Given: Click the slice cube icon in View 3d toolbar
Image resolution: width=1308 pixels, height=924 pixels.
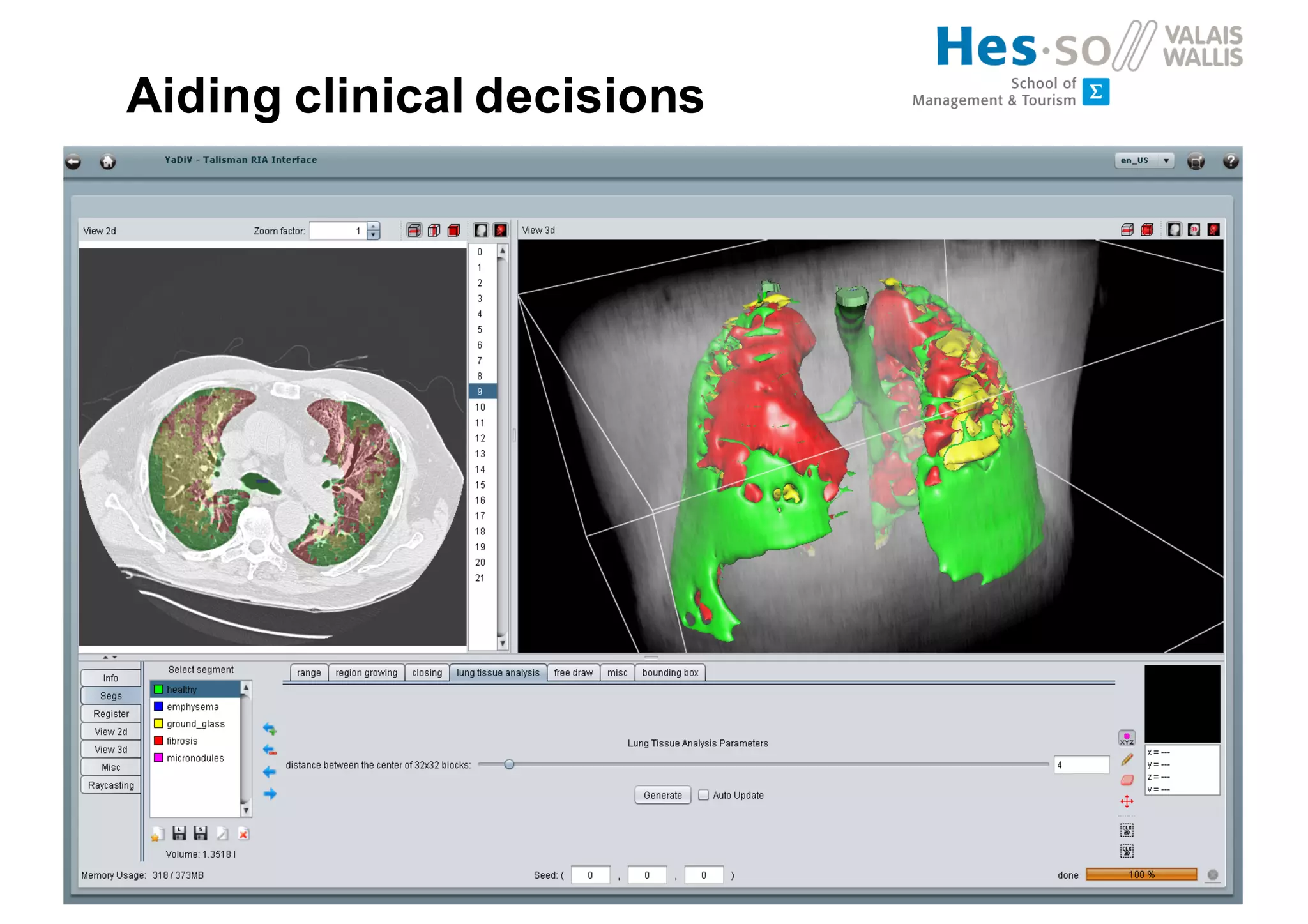Looking at the screenshot, I should (1127, 229).
